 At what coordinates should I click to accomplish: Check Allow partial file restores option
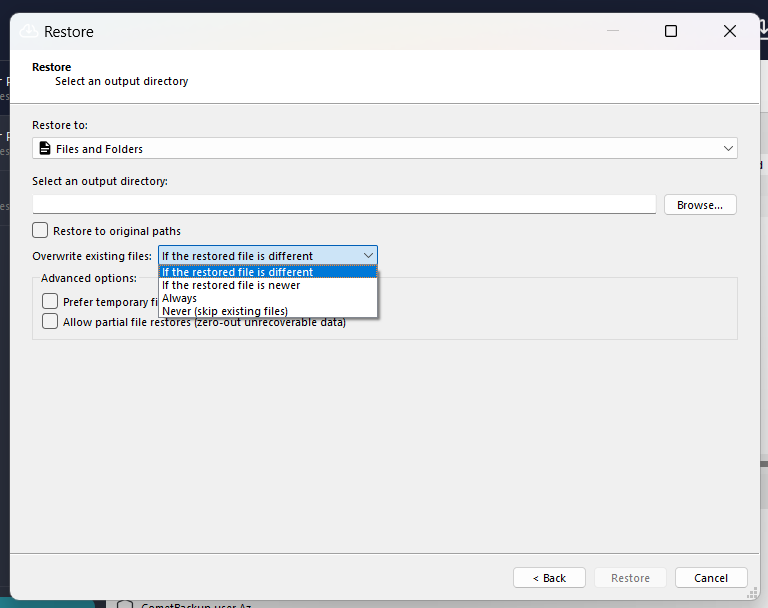click(x=50, y=322)
